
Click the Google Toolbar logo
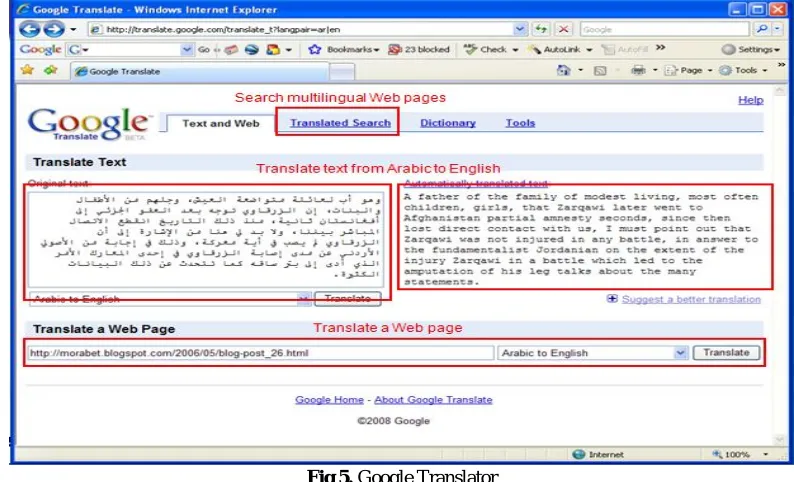[x=41, y=50]
